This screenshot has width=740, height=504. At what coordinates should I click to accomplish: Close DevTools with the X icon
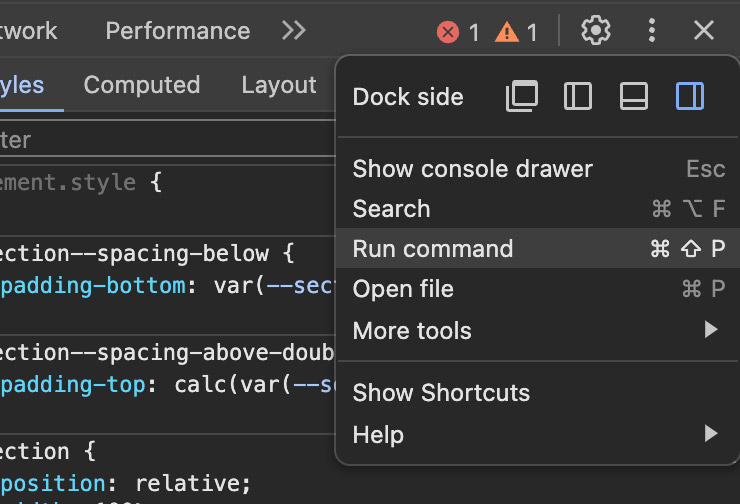704,31
